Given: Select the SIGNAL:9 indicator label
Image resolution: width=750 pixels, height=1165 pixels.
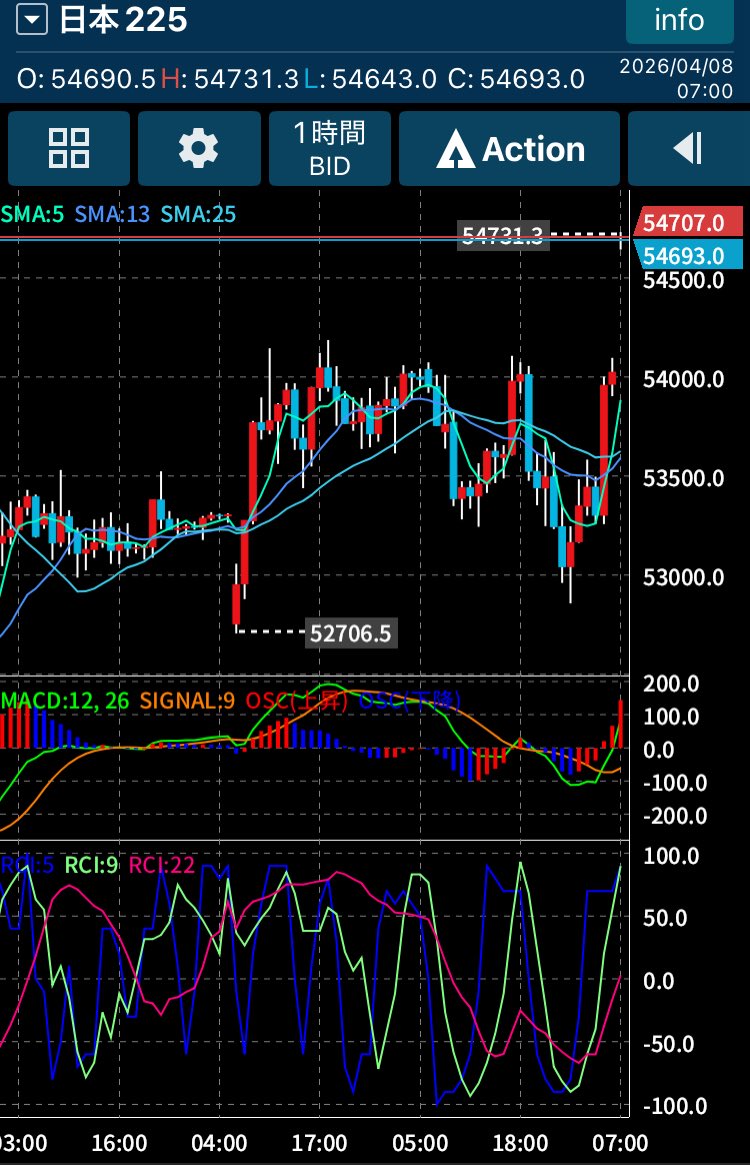Looking at the screenshot, I should click(x=187, y=701).
